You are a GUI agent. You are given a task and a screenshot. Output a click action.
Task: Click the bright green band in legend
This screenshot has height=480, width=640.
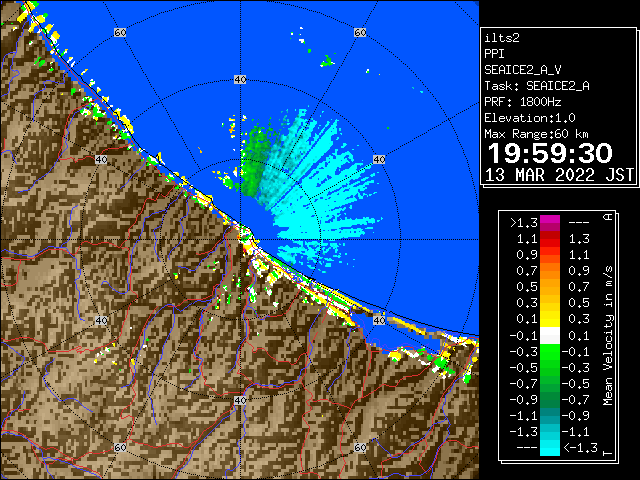point(550,352)
